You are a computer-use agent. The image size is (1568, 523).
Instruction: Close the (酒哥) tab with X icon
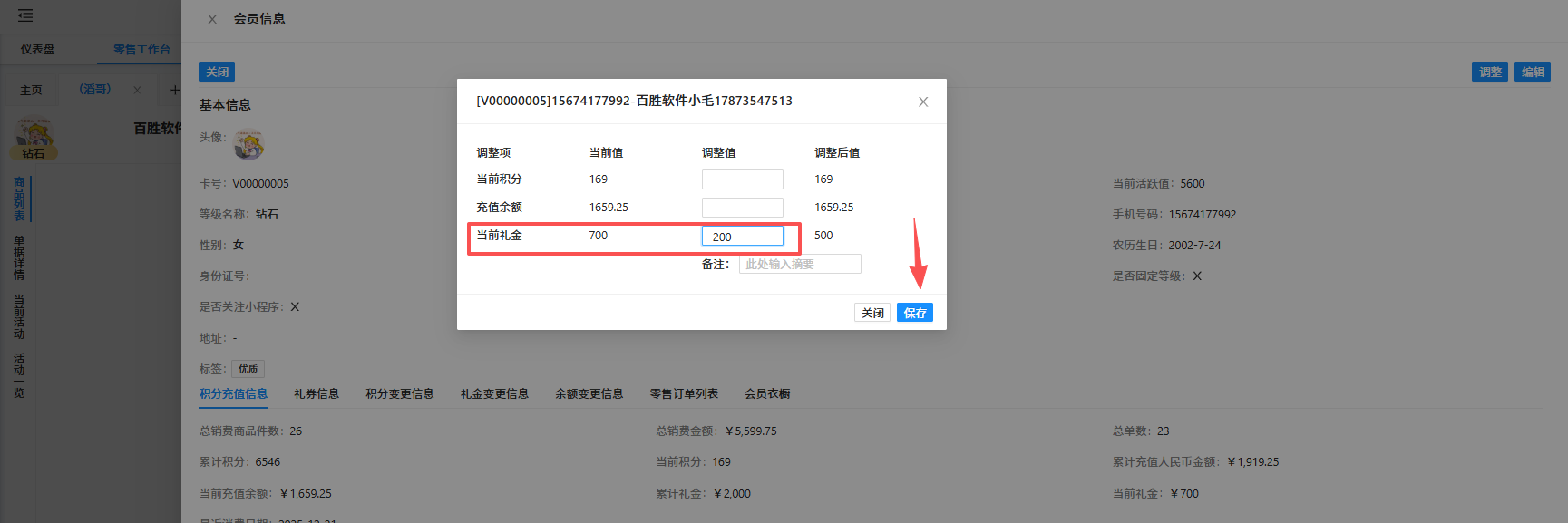(137, 90)
